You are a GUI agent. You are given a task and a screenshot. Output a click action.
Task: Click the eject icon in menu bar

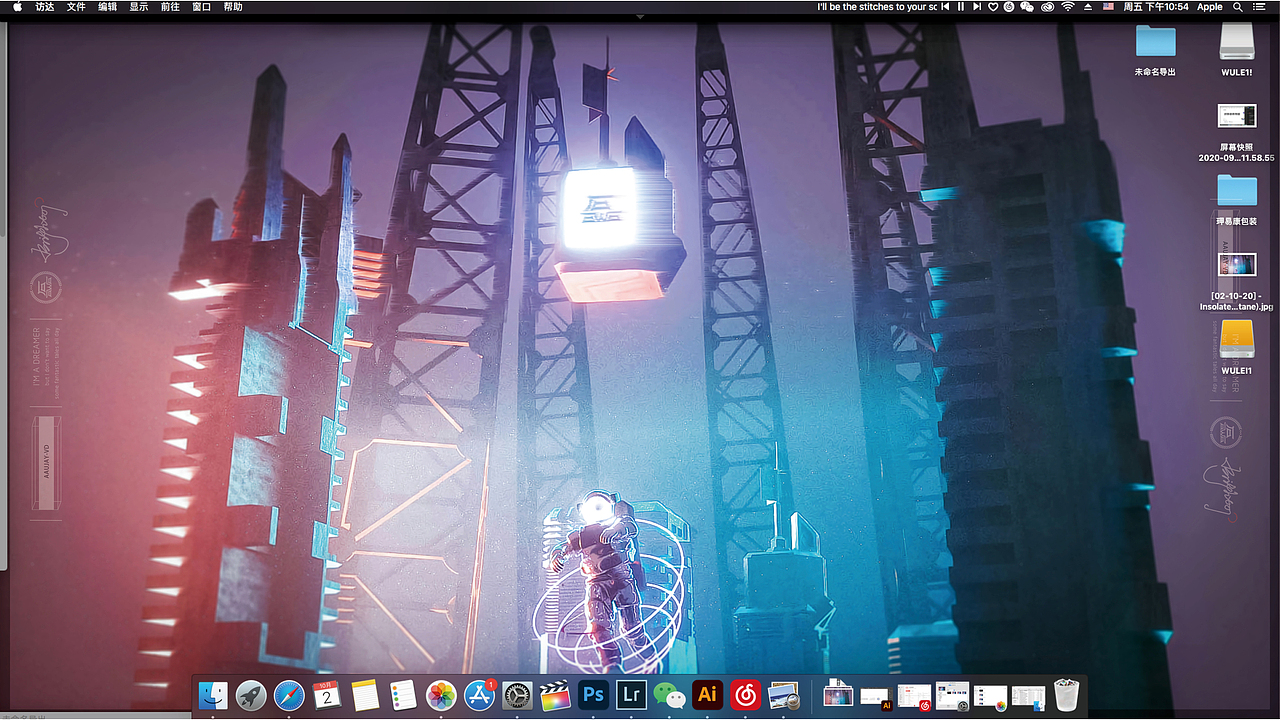click(x=1087, y=7)
